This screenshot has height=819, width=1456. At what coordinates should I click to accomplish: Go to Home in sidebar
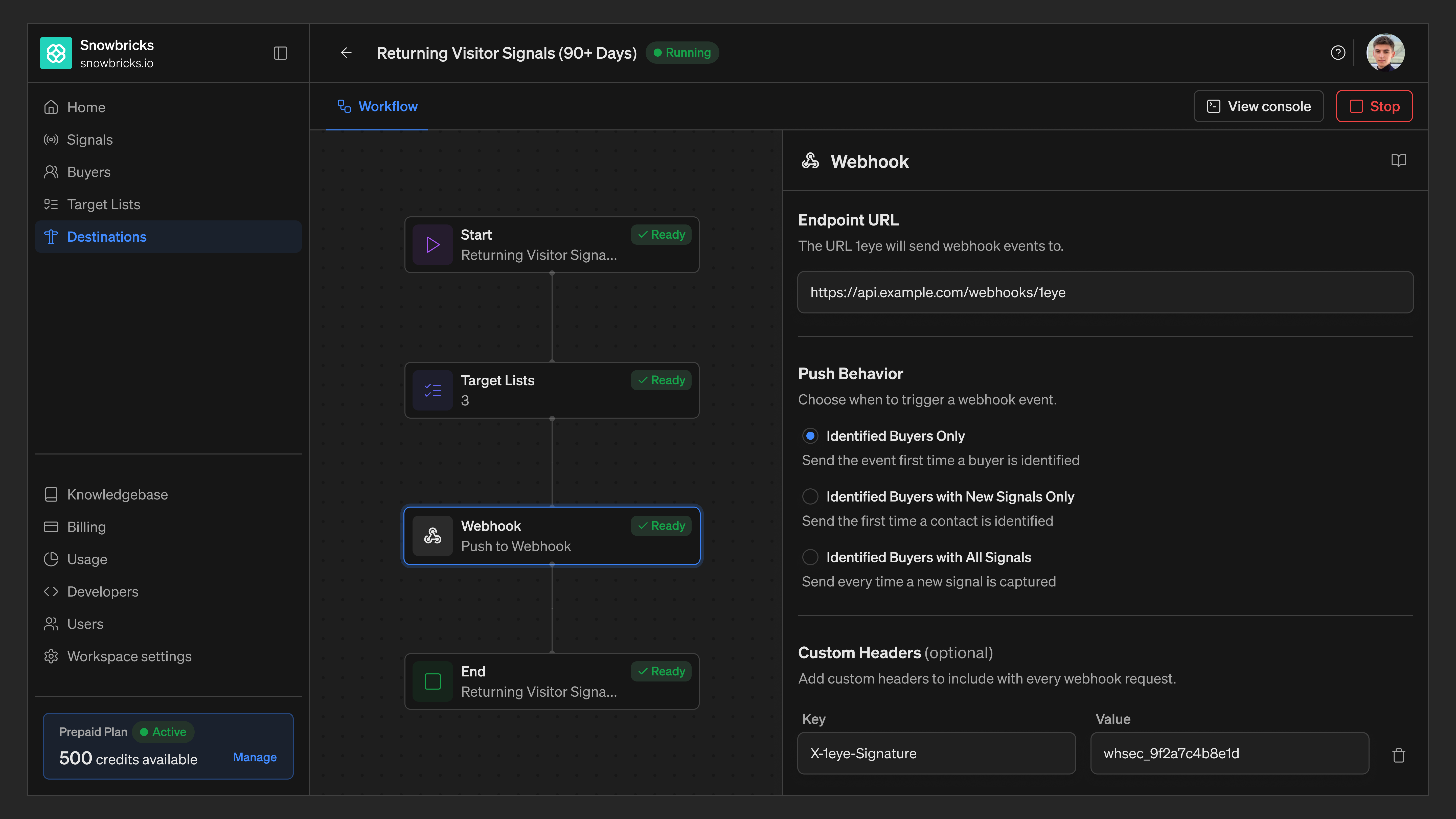pos(168,107)
